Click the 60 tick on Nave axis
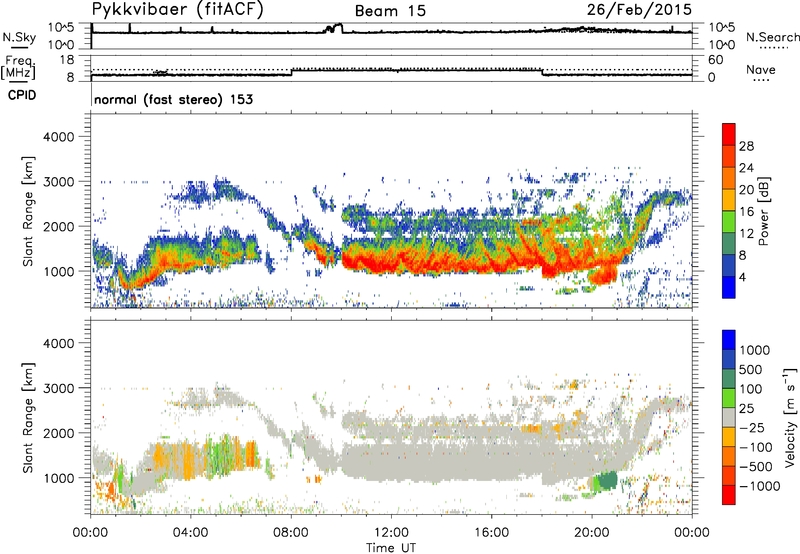Viewport: 800px width, 554px height. 715,60
